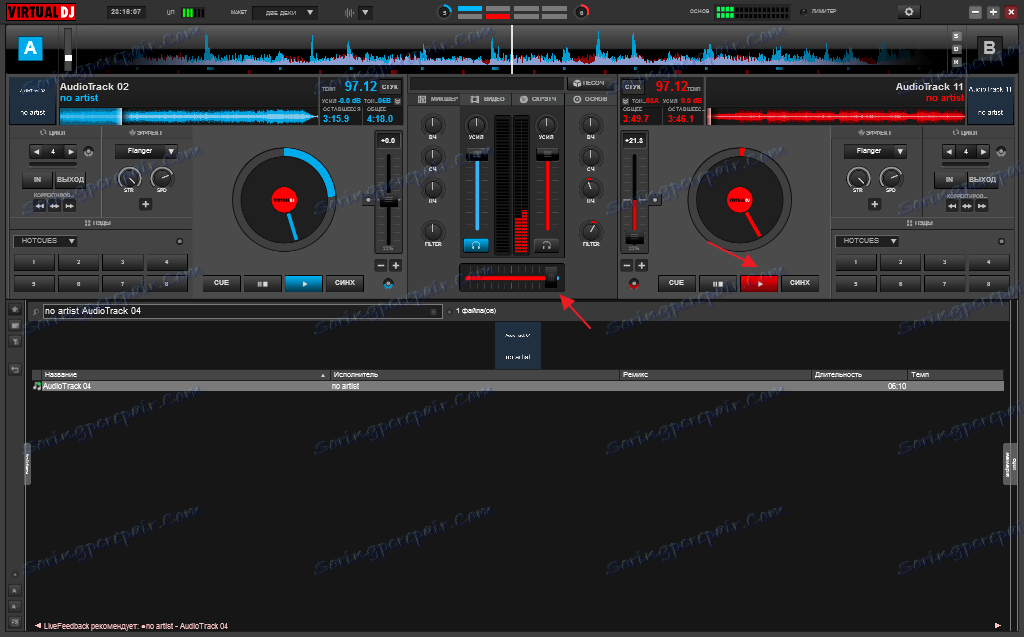1024x637 pixels.
Task: Clear the search field with X icon
Action: [433, 312]
